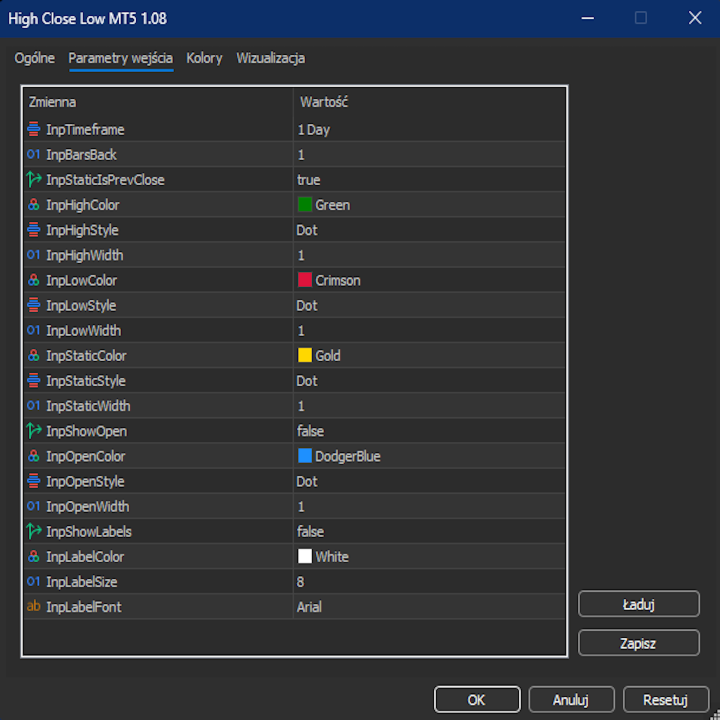Load a preset with the Ładuj button

click(x=639, y=604)
